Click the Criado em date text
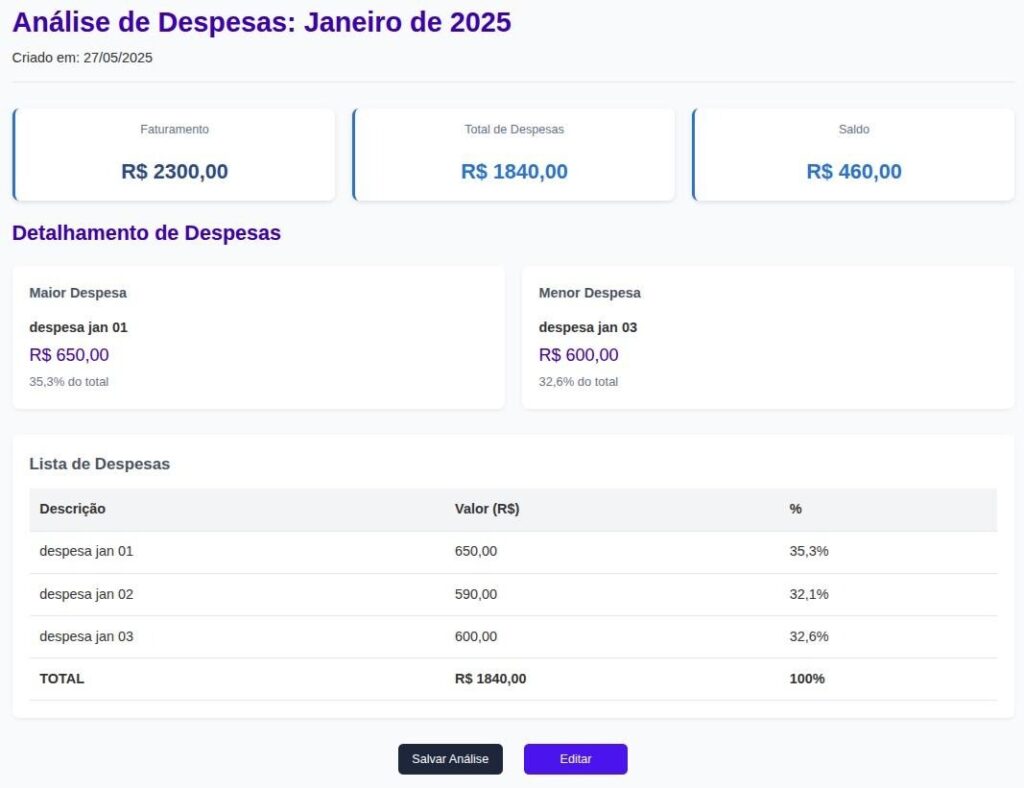 pos(82,58)
